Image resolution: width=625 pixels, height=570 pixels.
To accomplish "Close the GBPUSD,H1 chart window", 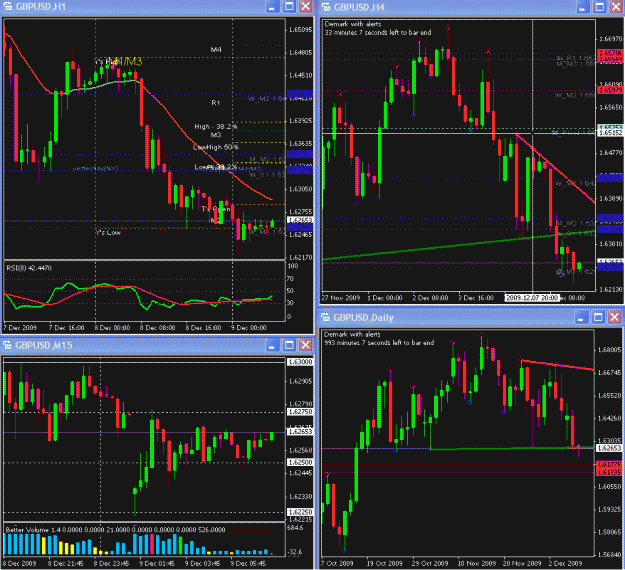I will 306,7.
